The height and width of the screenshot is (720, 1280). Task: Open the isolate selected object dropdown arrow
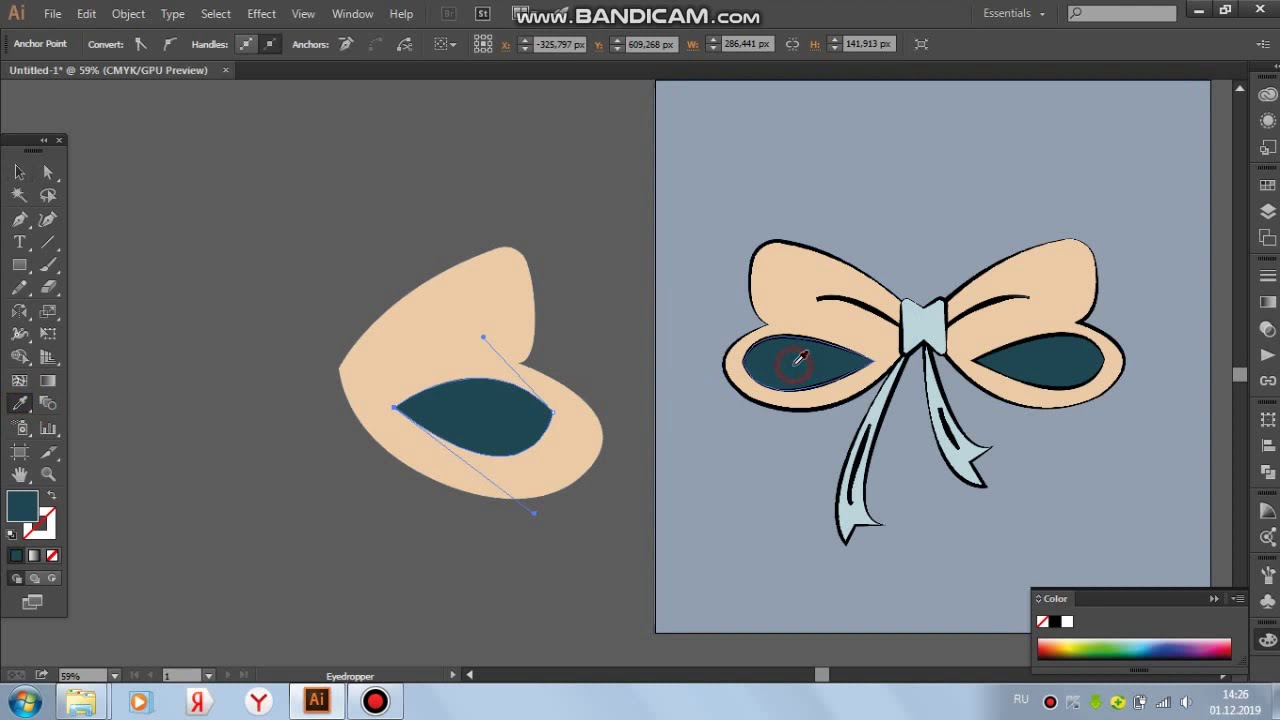(x=453, y=44)
